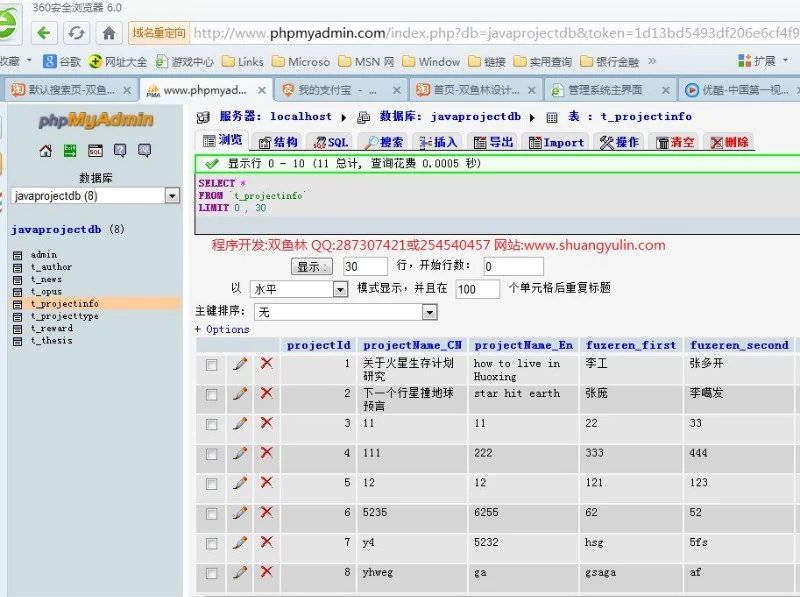Go to the browser home page icon
Viewport: 800px width, 597px height.
tap(109, 33)
